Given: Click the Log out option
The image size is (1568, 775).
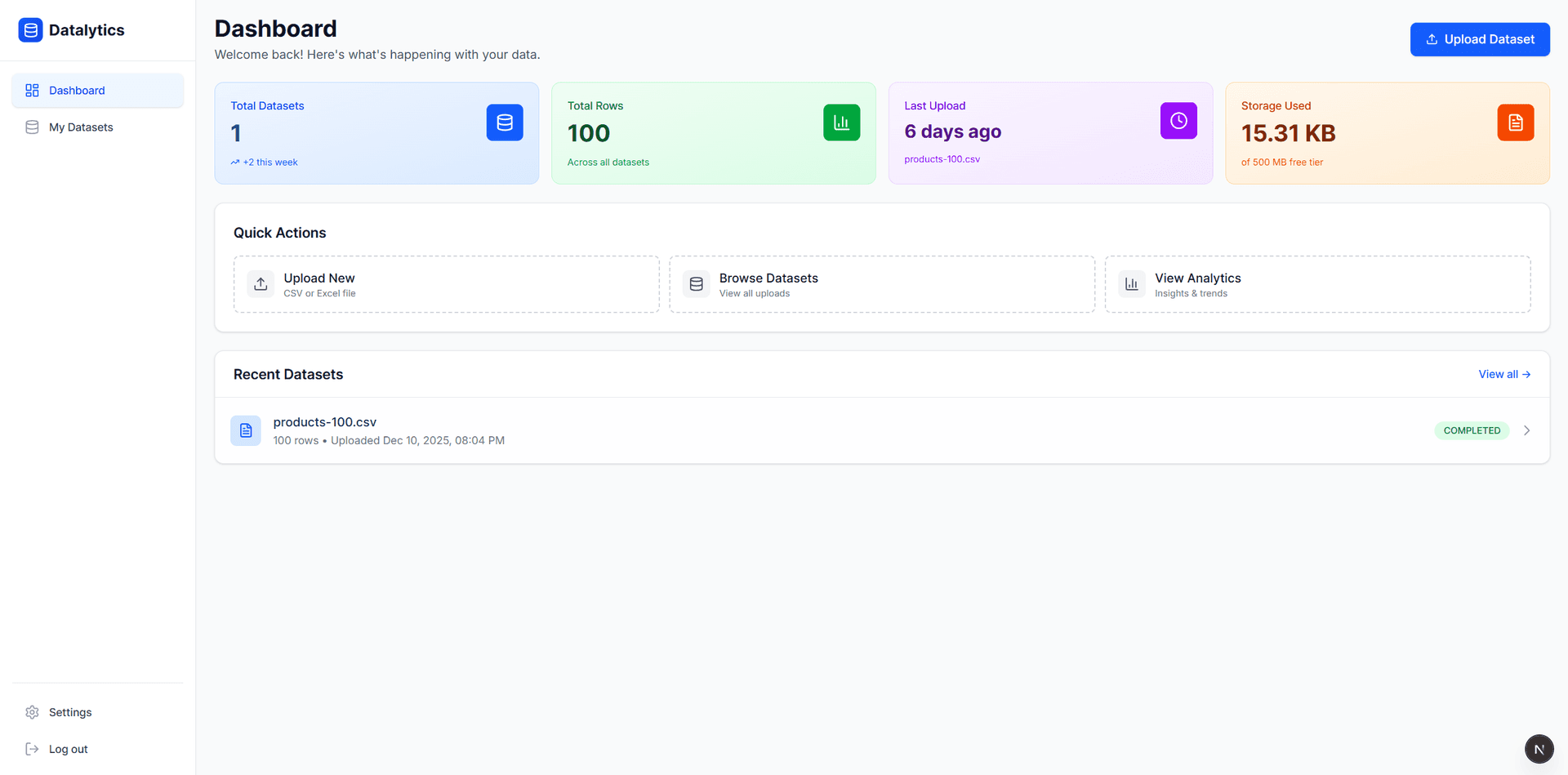Looking at the screenshot, I should 68,749.
